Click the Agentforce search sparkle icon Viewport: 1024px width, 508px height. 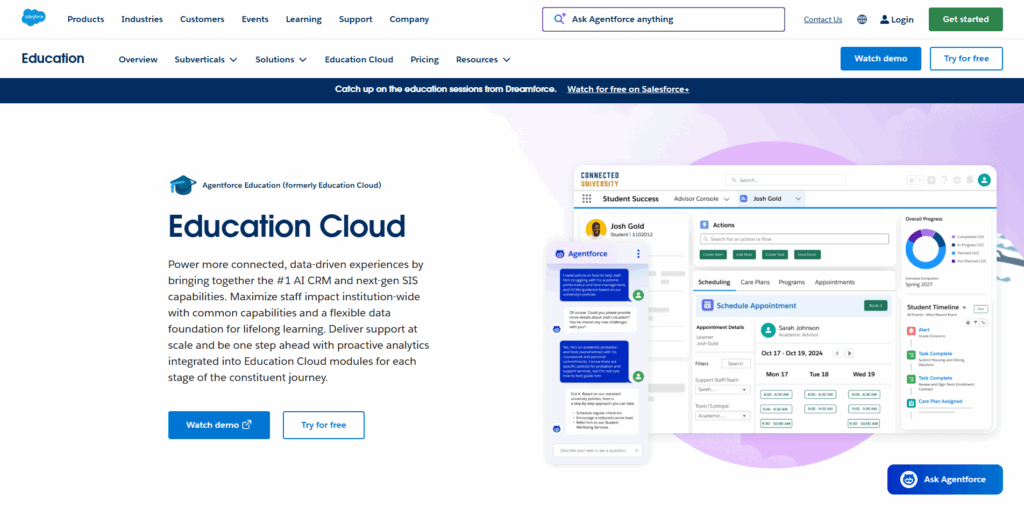tap(560, 19)
